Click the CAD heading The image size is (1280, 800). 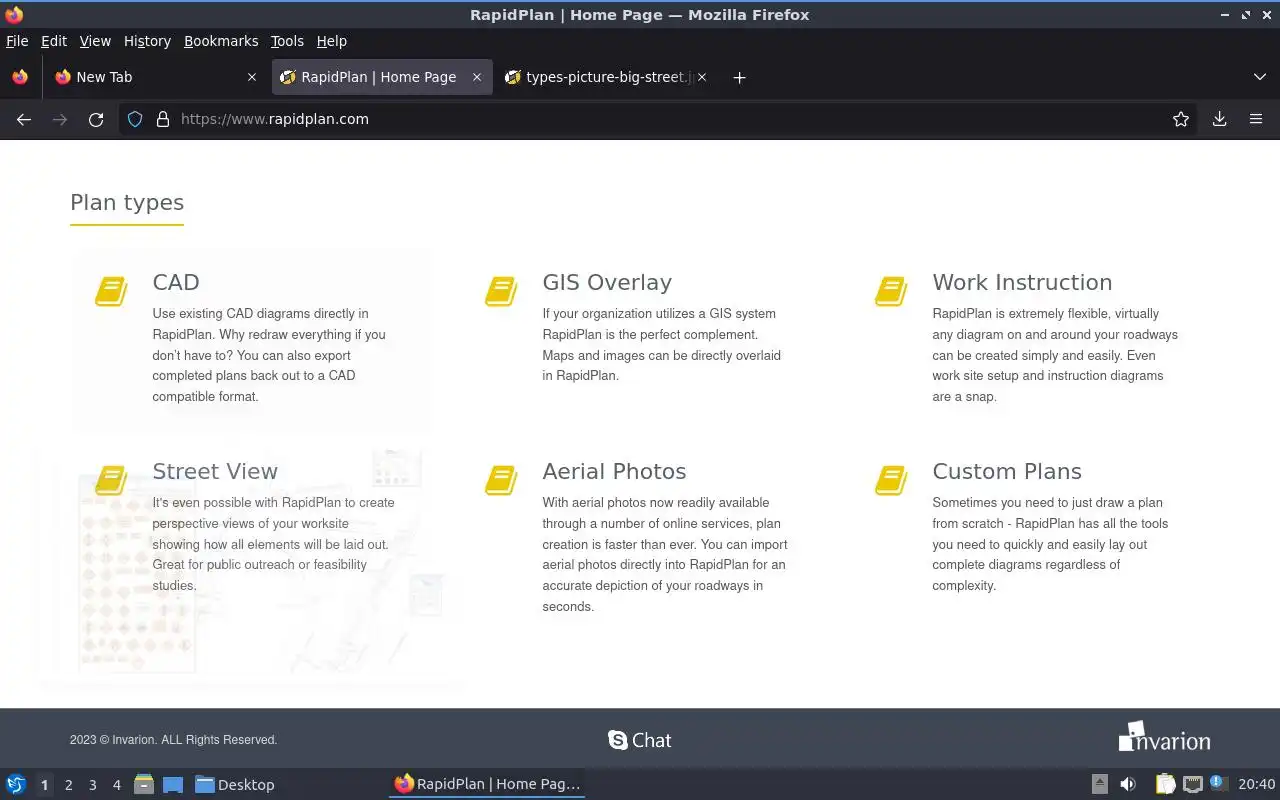[x=176, y=282]
